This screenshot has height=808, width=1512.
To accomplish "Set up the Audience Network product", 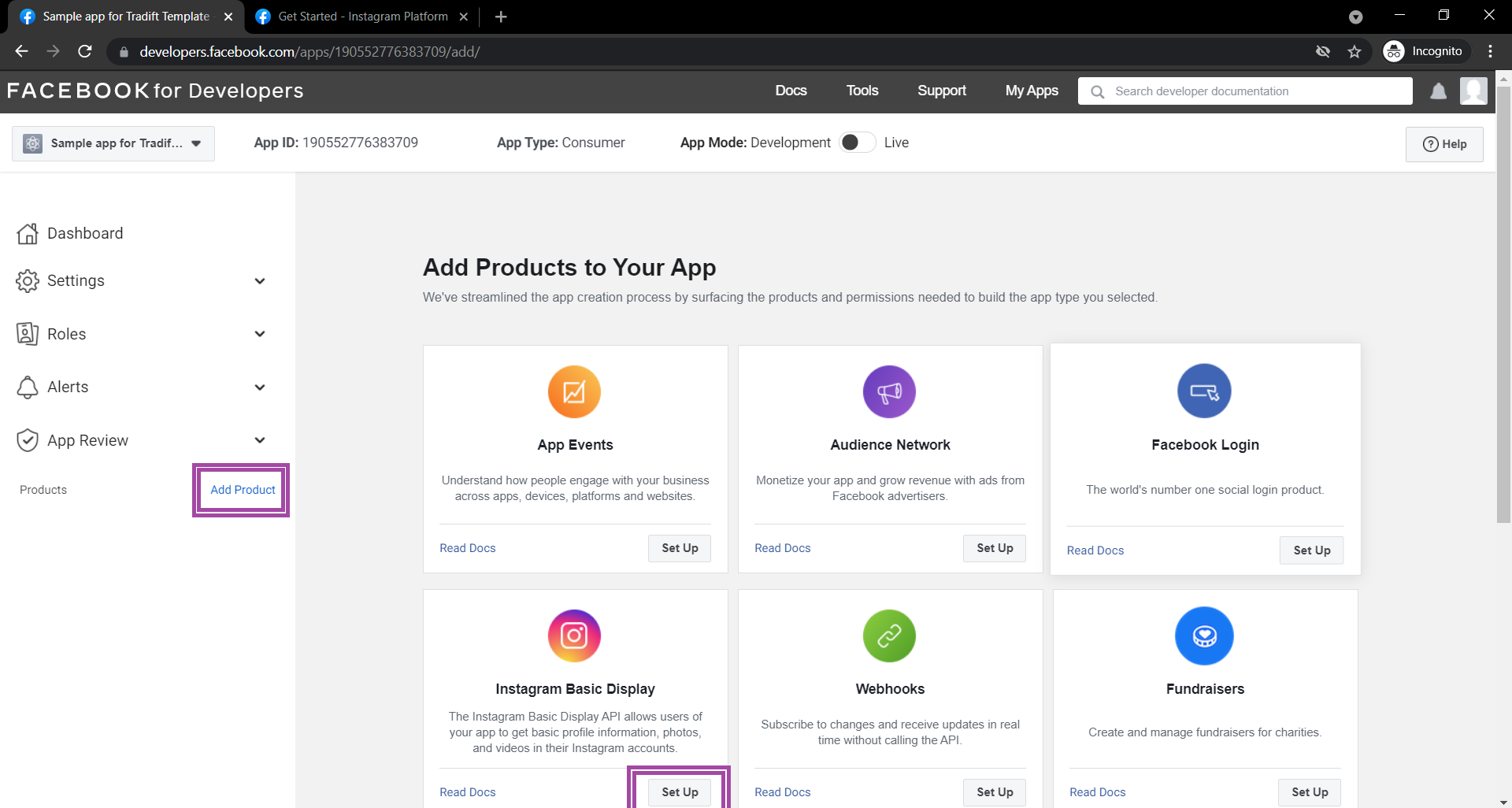I will pyautogui.click(x=995, y=548).
